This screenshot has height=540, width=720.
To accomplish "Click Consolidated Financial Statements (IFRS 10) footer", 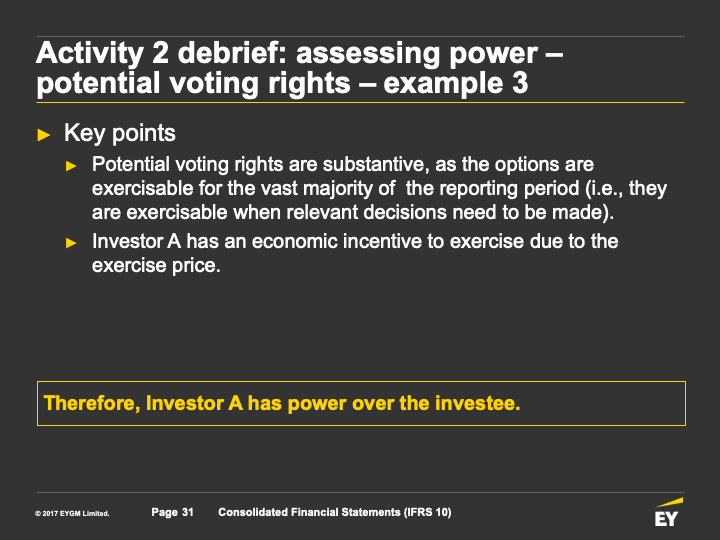I will coord(335,512).
